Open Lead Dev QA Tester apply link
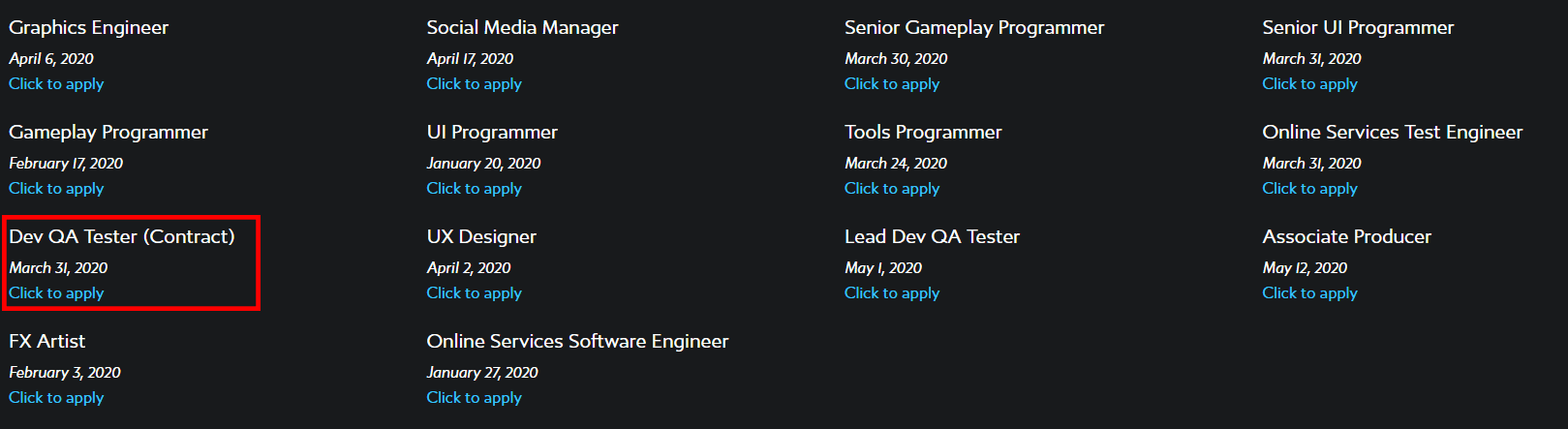 [891, 293]
